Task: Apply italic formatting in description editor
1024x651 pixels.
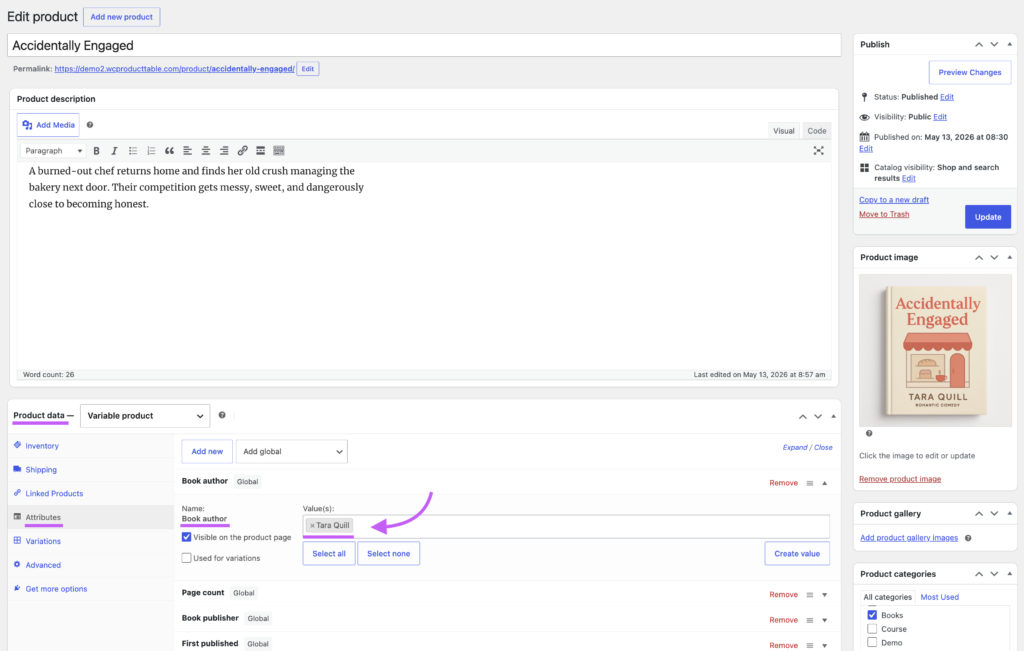Action: [x=114, y=151]
